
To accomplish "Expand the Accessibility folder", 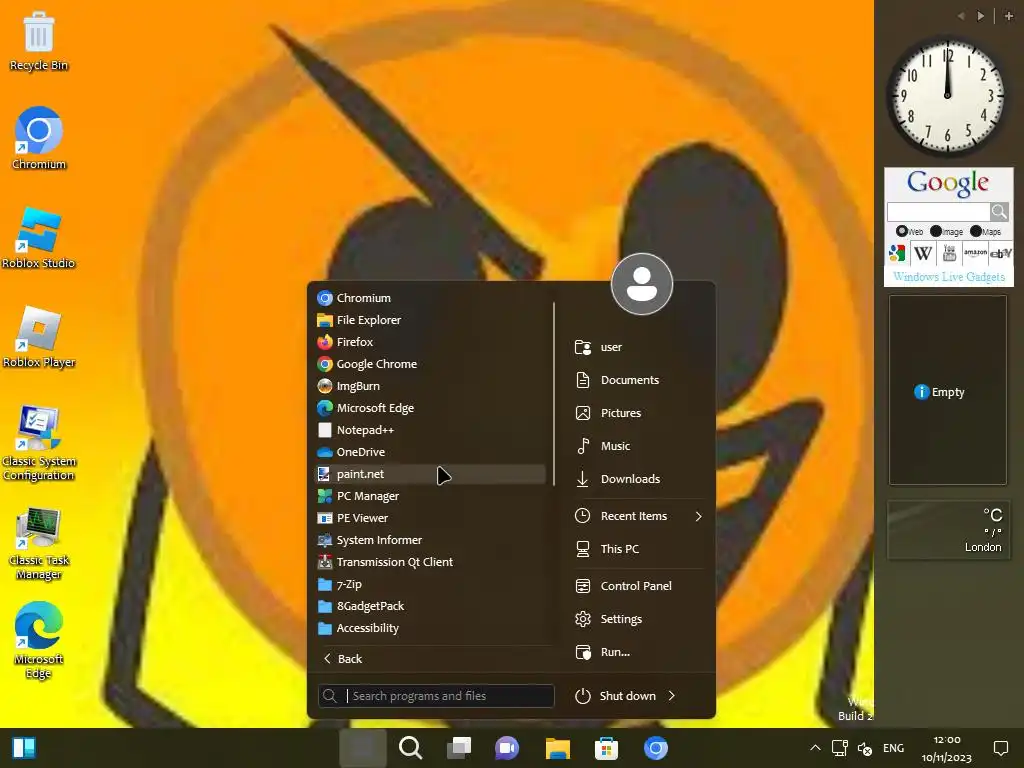I will (430, 628).
